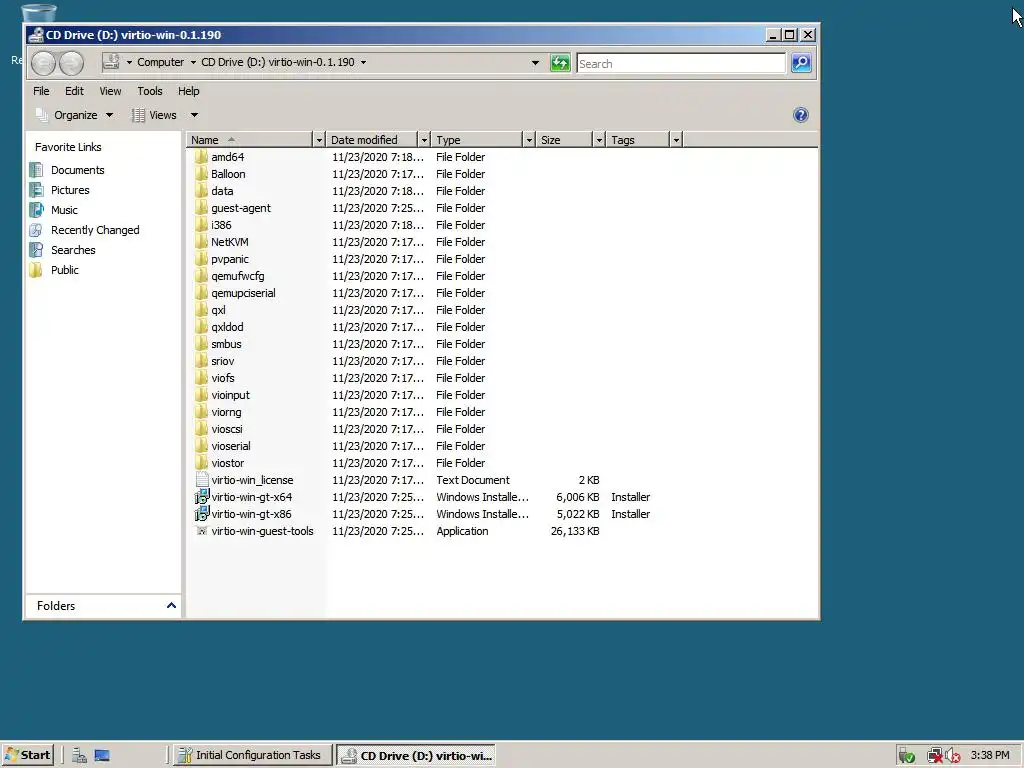Select the smbus folder name

pos(226,344)
